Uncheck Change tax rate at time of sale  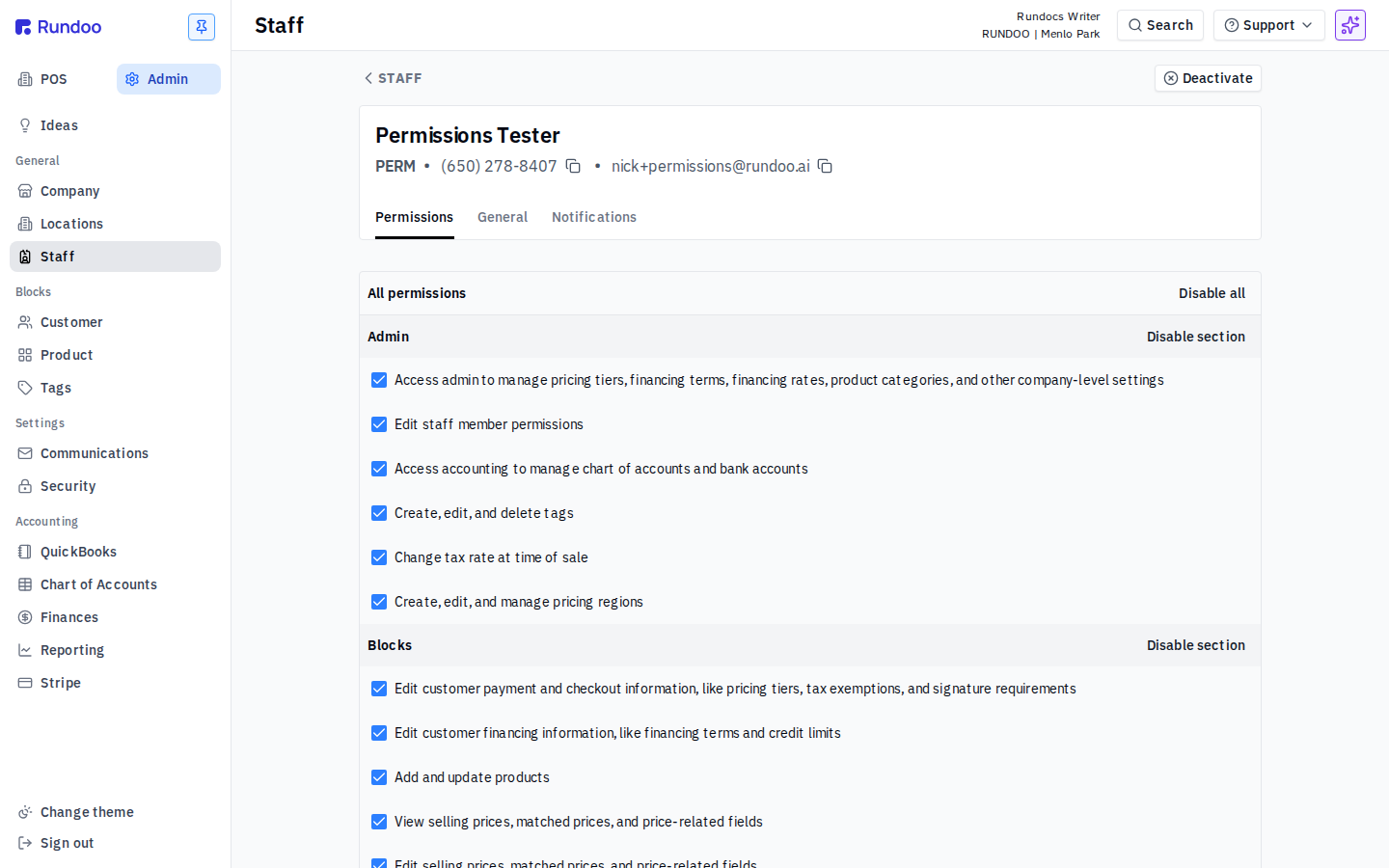click(x=379, y=557)
